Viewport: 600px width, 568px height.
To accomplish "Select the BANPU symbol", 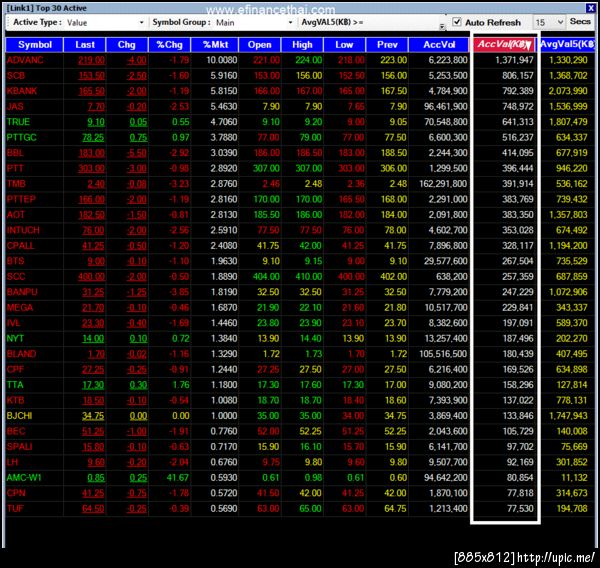I will pos(22,292).
